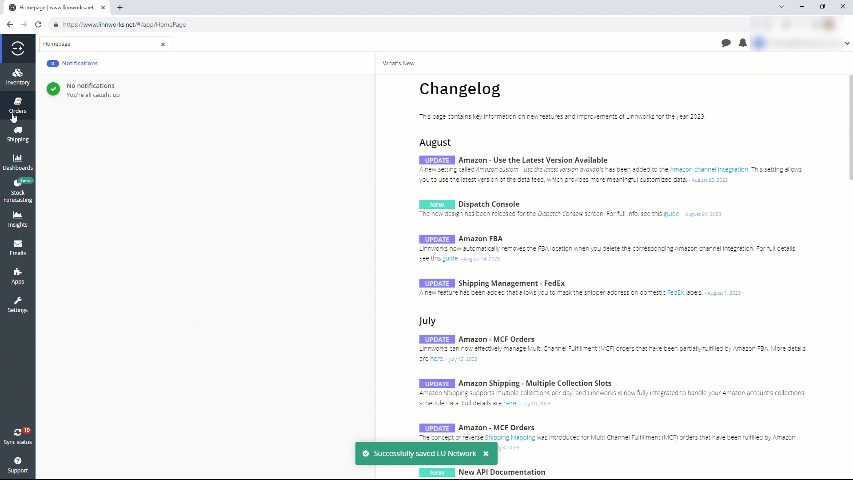Open MCF Orders 'here' link

(436, 359)
